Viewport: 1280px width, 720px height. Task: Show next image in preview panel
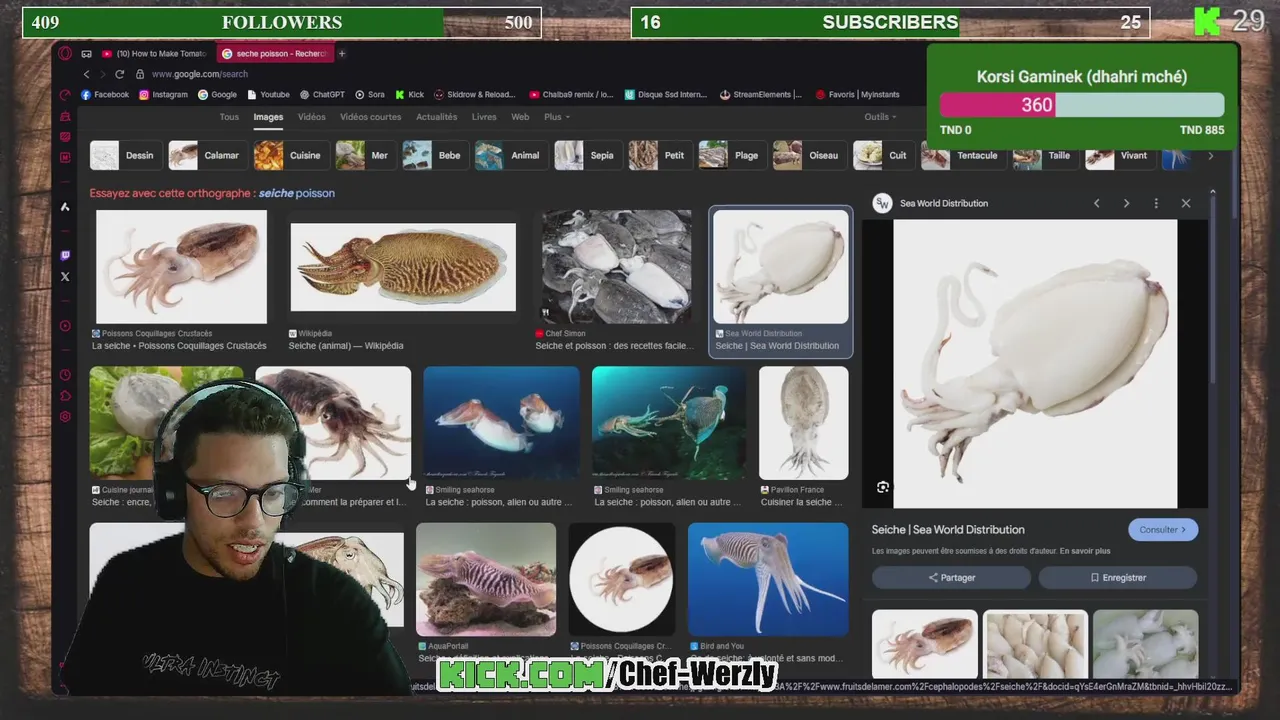pos(1126,203)
